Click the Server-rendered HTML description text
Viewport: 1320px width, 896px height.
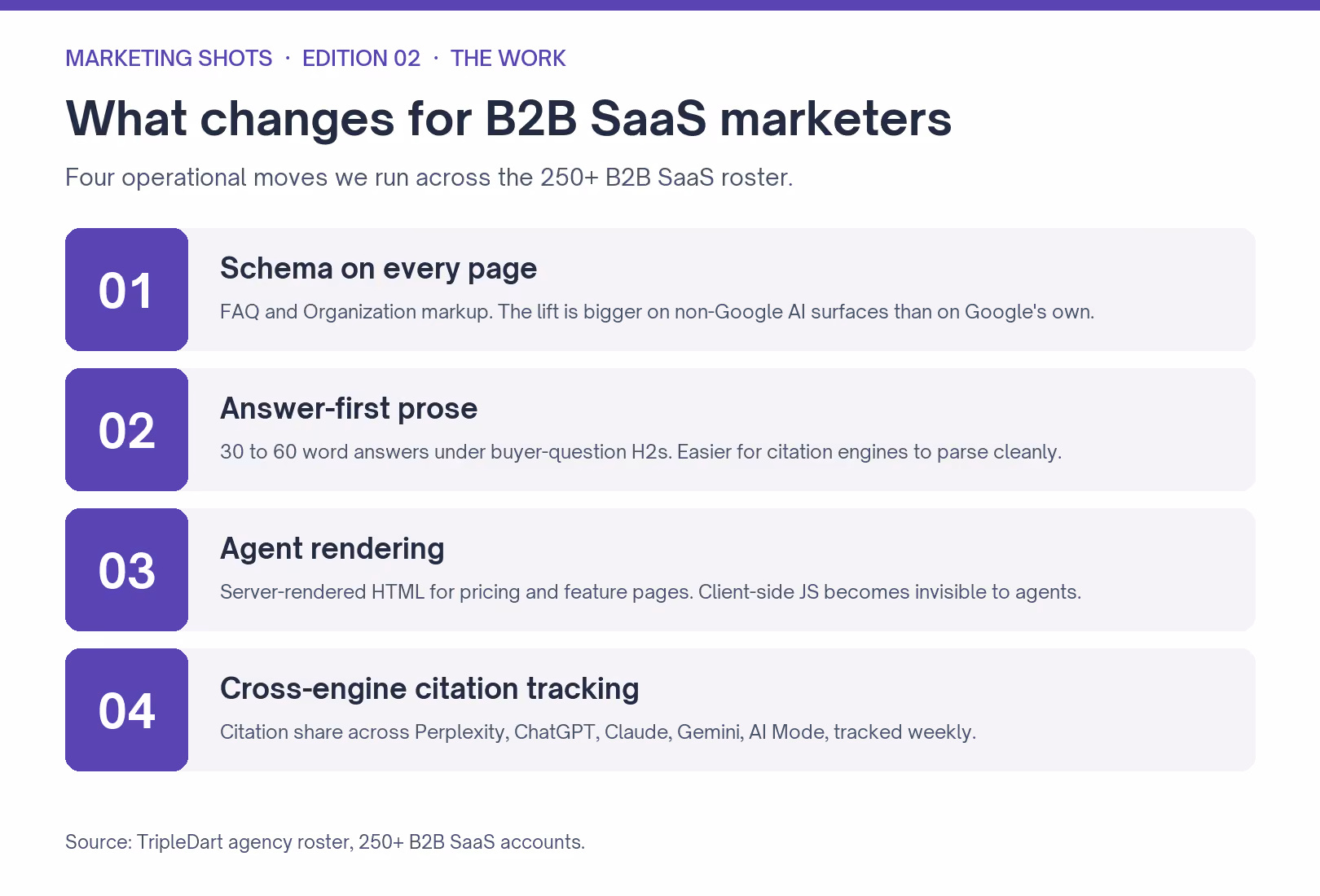[650, 592]
